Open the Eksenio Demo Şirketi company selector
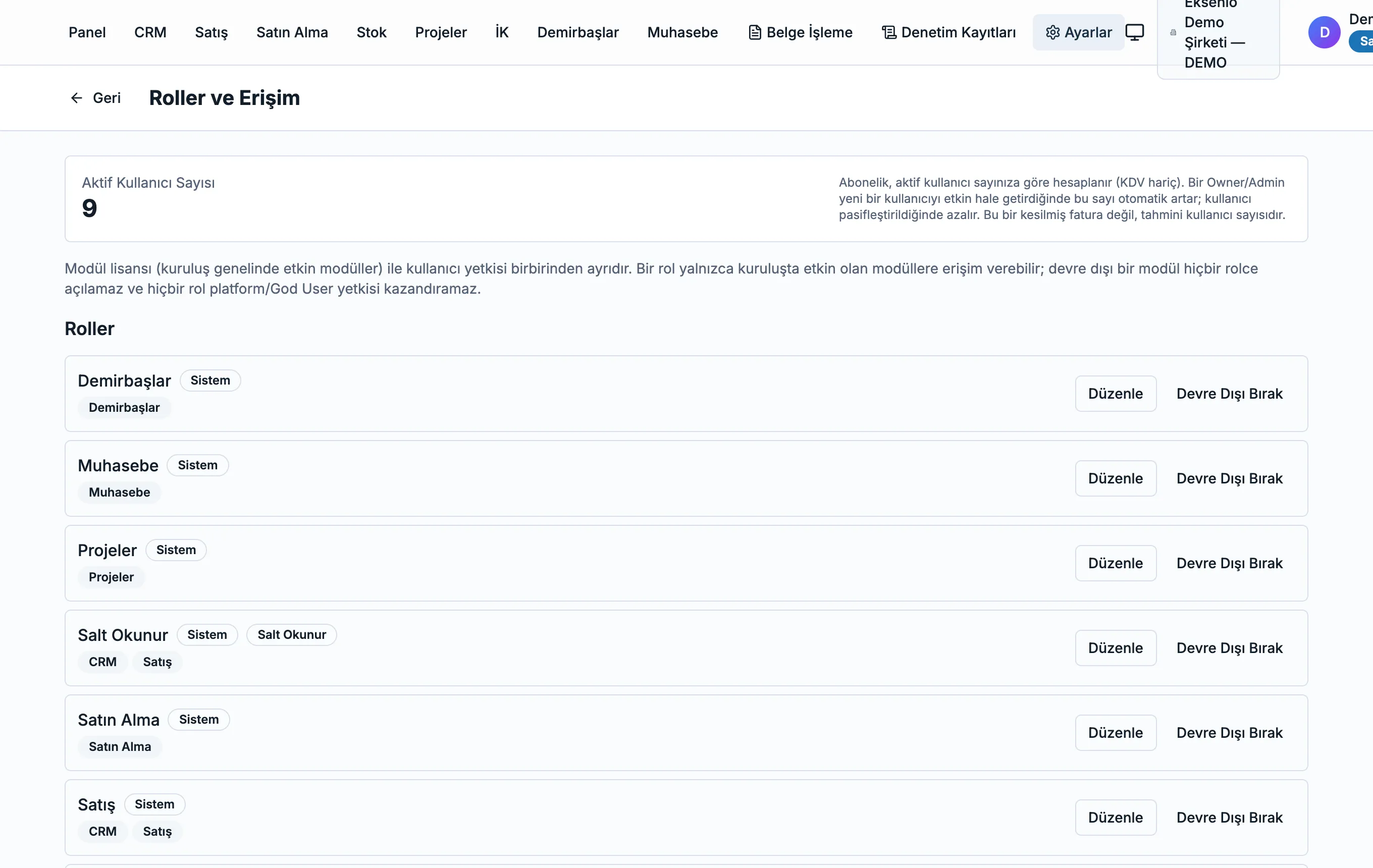Viewport: 1373px width, 868px height. [1219, 34]
